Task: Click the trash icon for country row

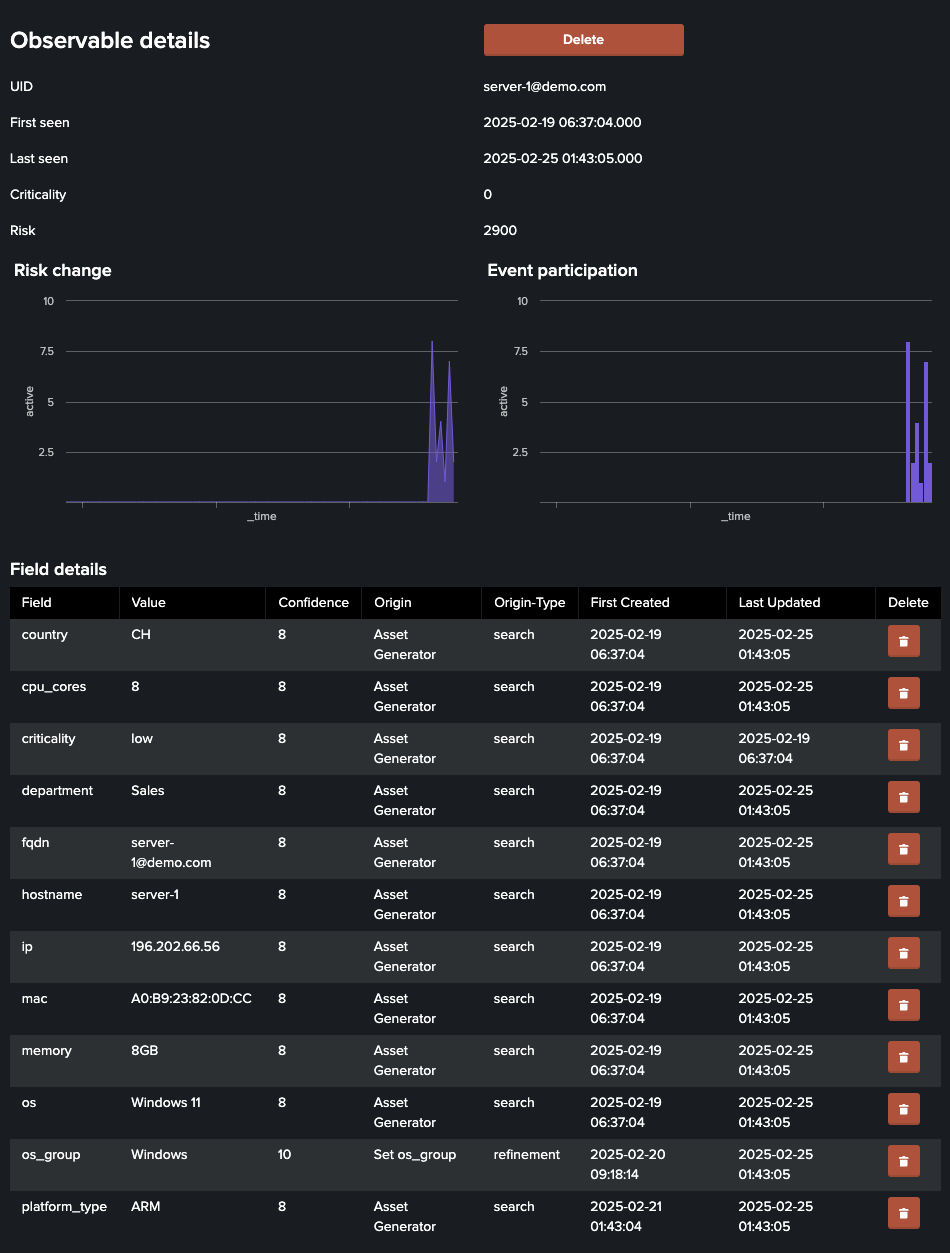Action: click(x=903, y=641)
